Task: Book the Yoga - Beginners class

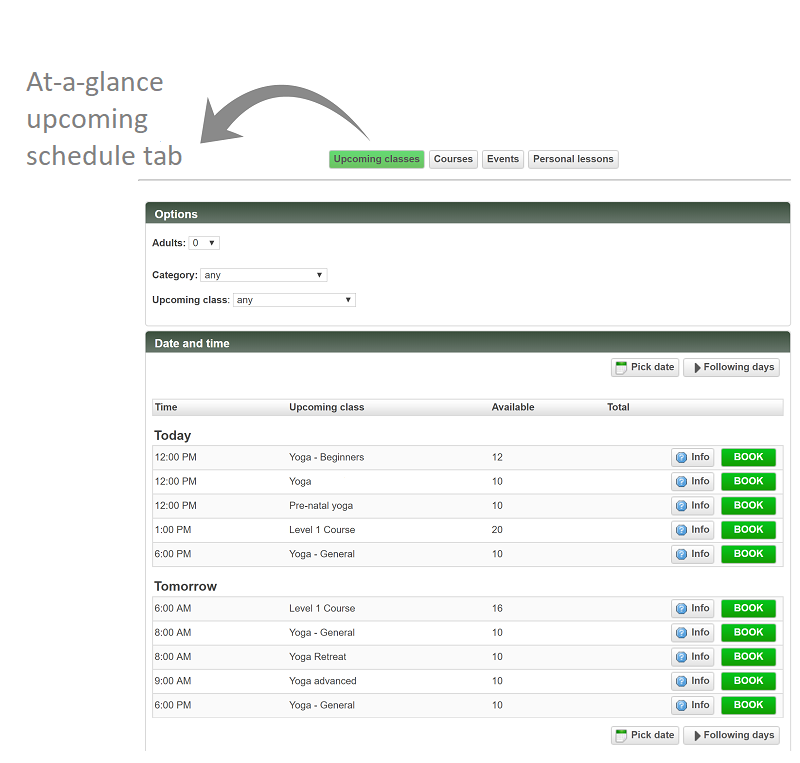Action: point(748,458)
